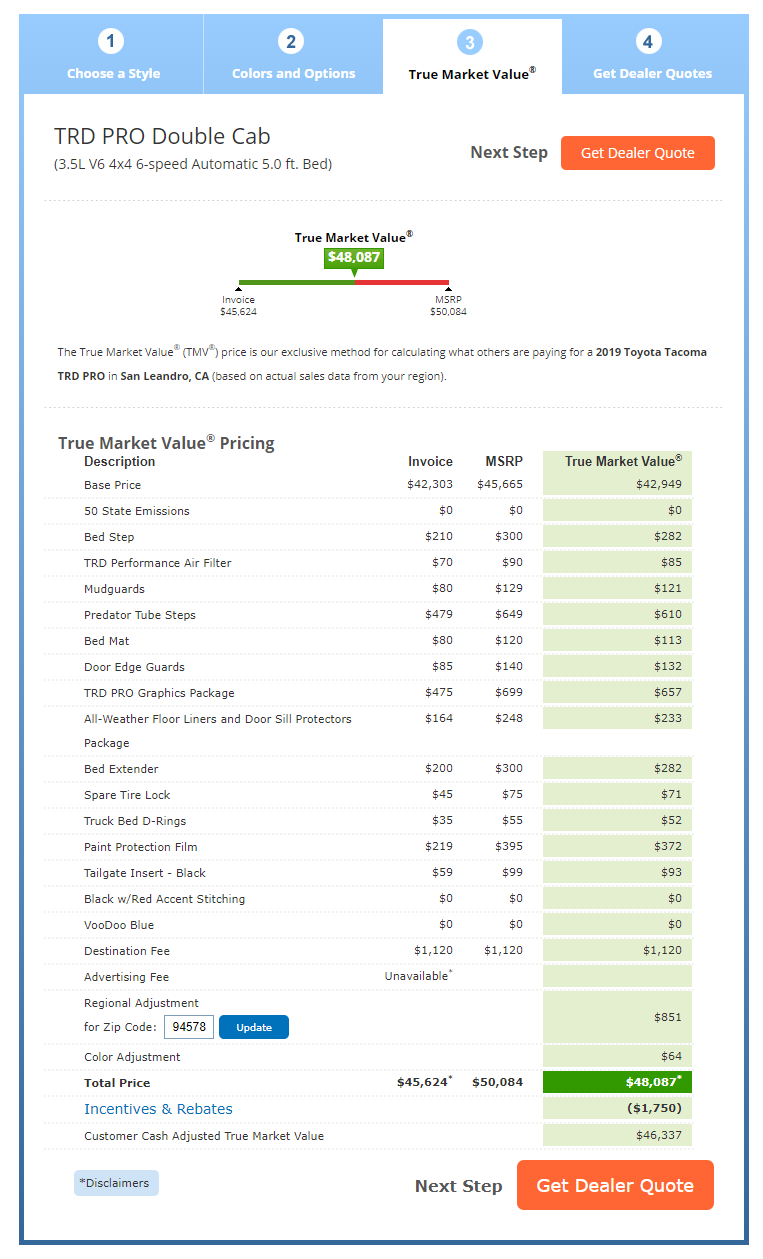Click the step 4 circle icon

tap(649, 41)
